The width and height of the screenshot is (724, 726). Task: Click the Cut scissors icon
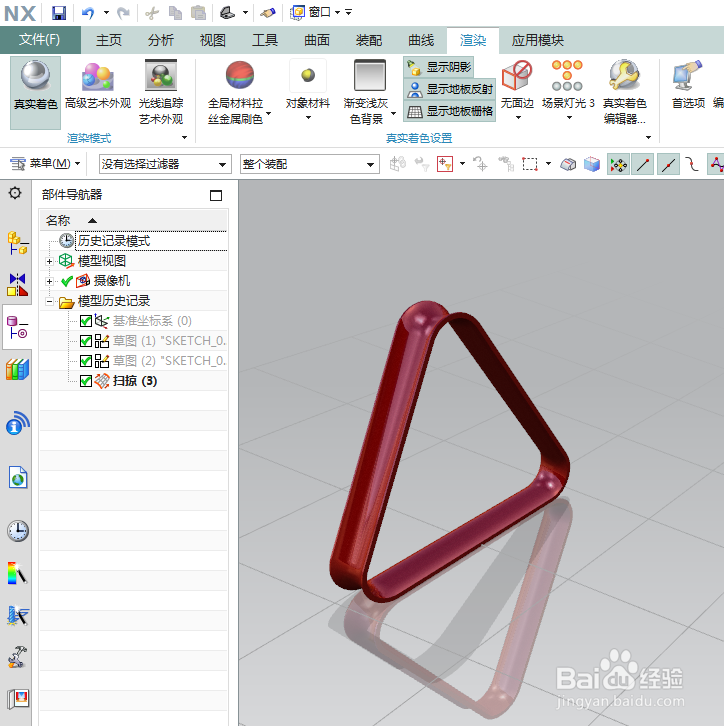(x=152, y=13)
